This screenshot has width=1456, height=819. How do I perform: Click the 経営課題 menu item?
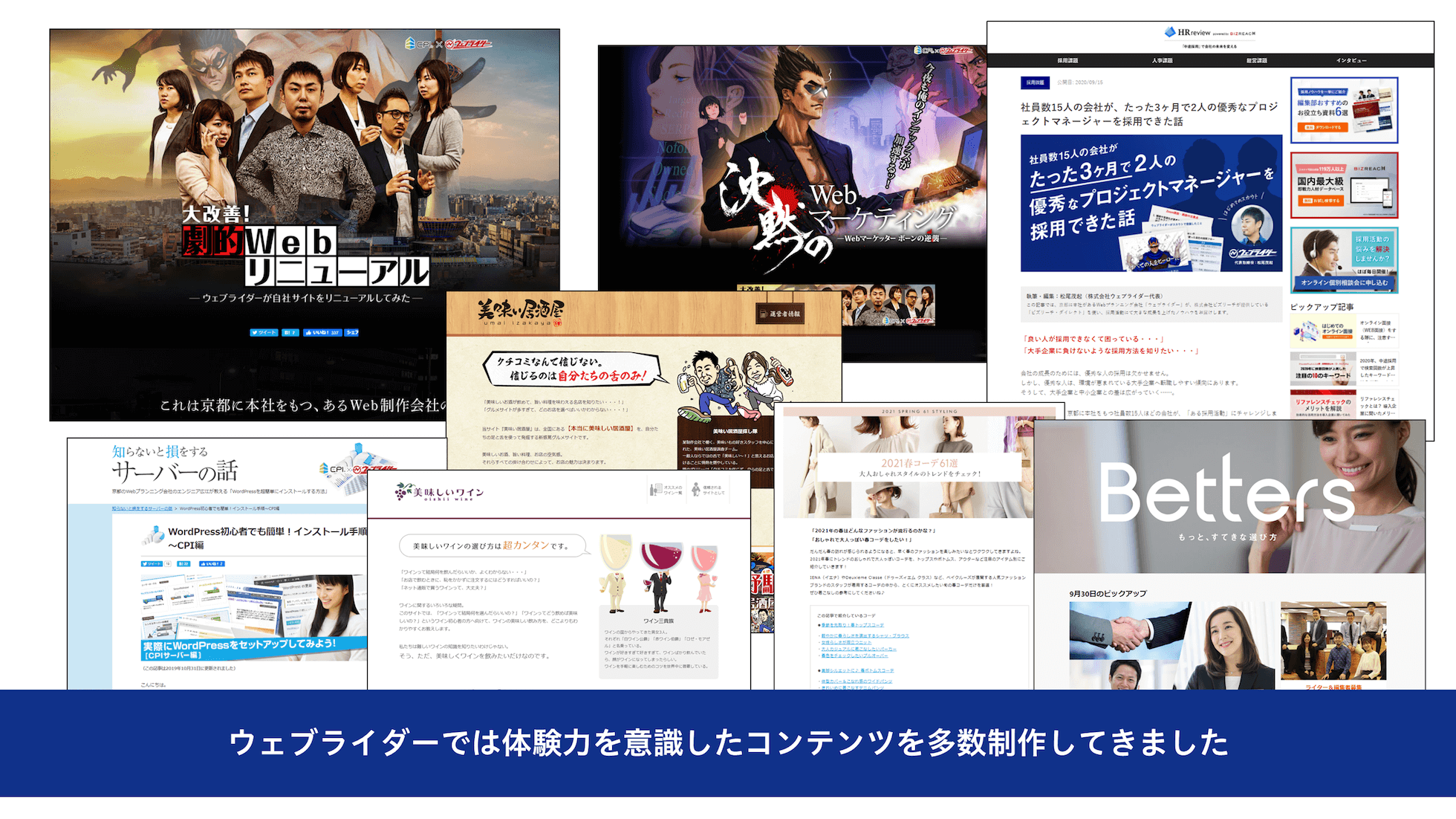tap(1257, 61)
